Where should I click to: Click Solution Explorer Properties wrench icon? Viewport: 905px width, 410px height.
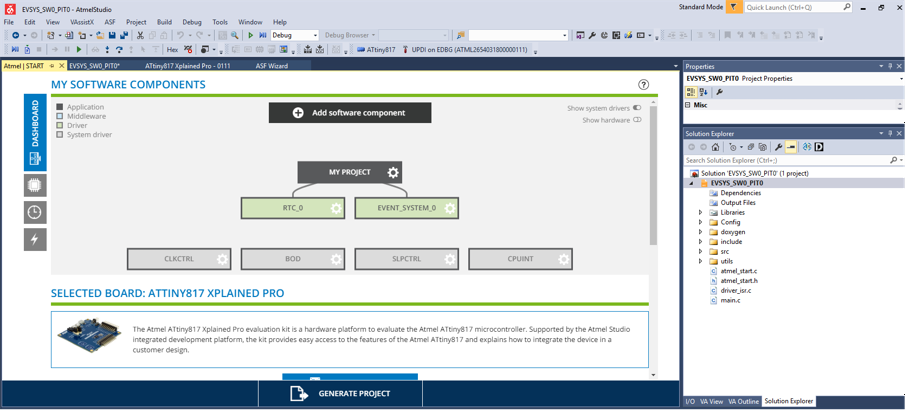778,147
